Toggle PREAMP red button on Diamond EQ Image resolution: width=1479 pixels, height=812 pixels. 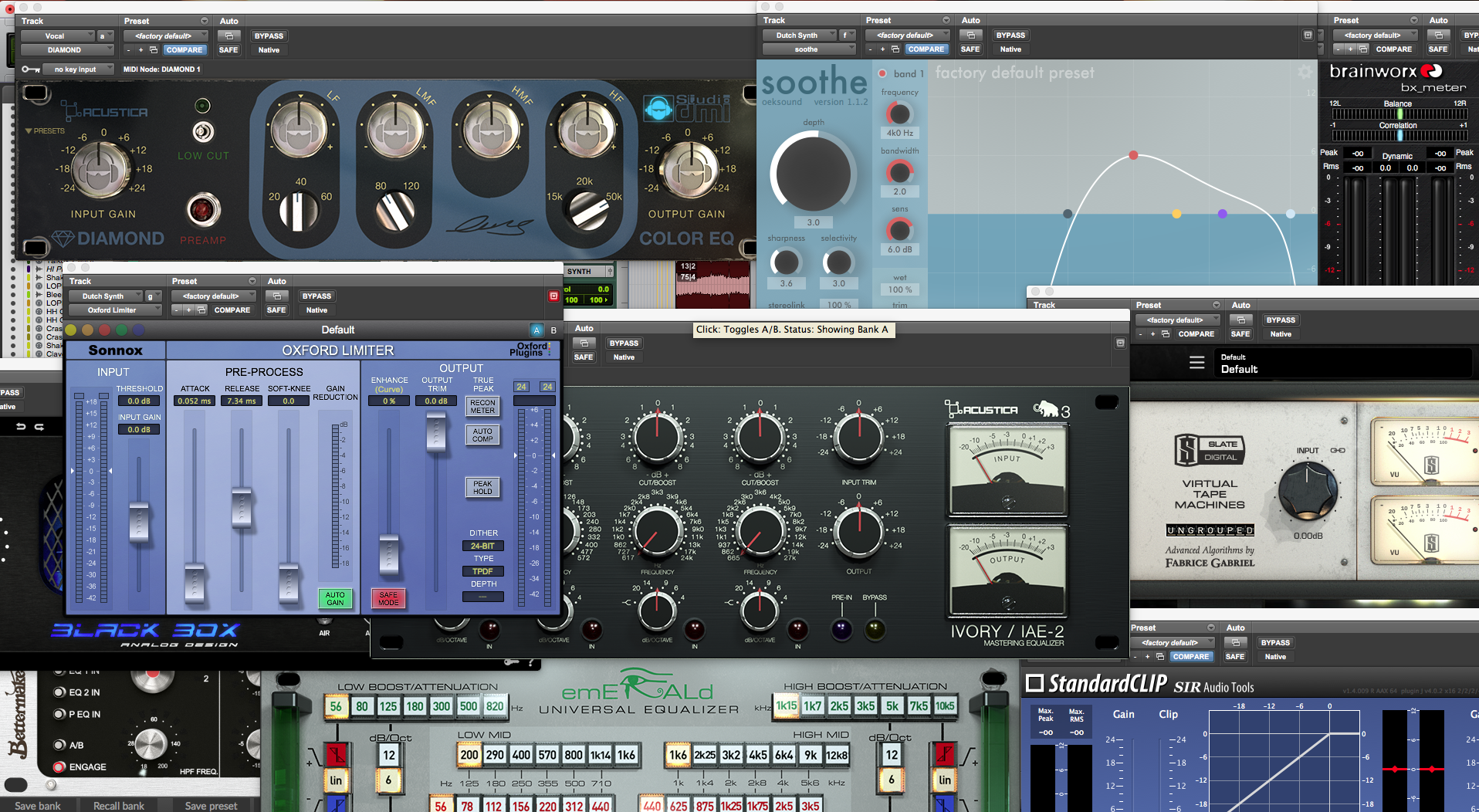click(x=203, y=210)
